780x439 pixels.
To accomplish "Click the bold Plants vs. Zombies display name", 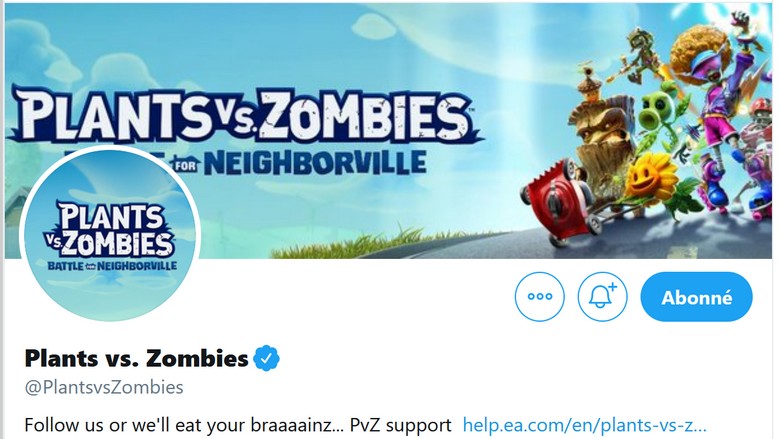I will (x=136, y=358).
